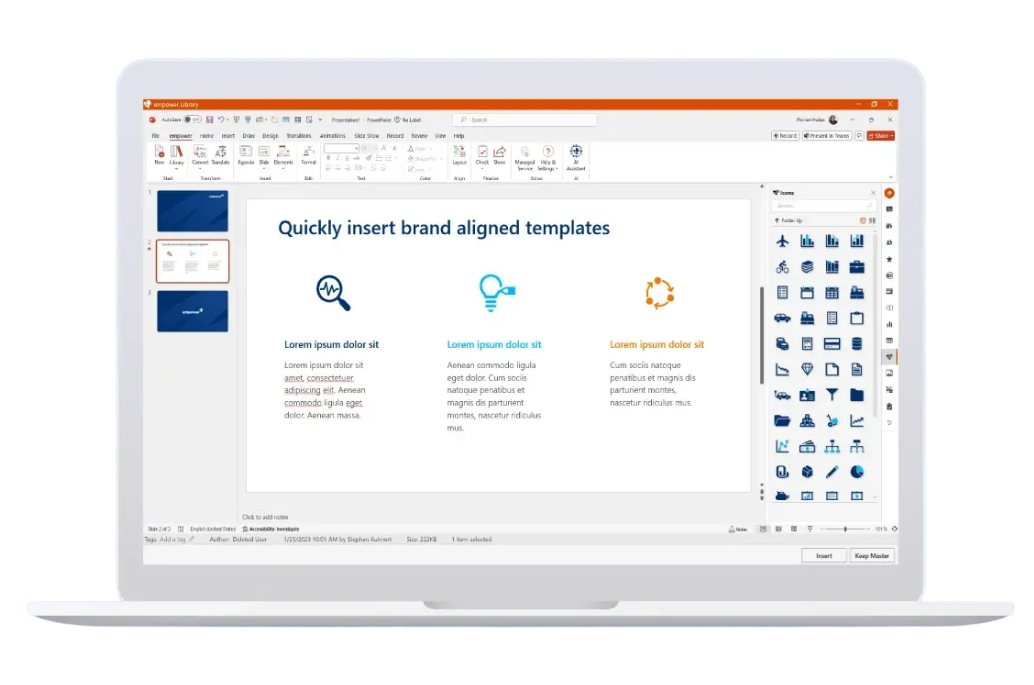Click the star favorites icon in the sidebar
This screenshot has width=1034, height=685.
pyautogui.click(x=890, y=259)
